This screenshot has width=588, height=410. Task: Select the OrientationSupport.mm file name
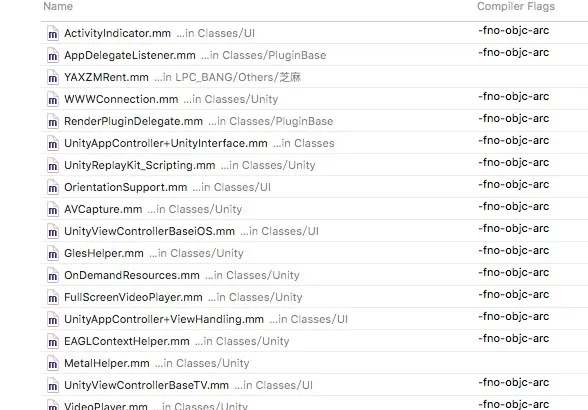click(126, 188)
